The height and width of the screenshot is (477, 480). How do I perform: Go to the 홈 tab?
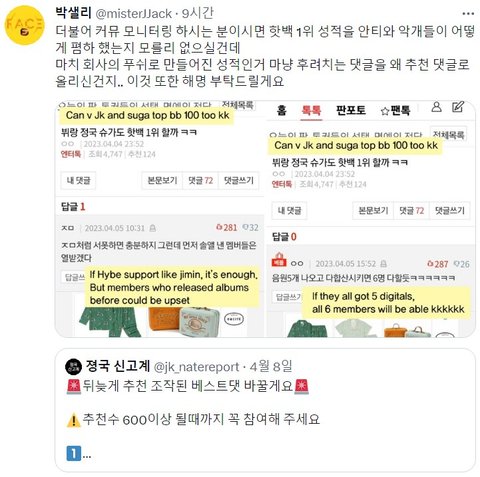[x=282, y=110]
